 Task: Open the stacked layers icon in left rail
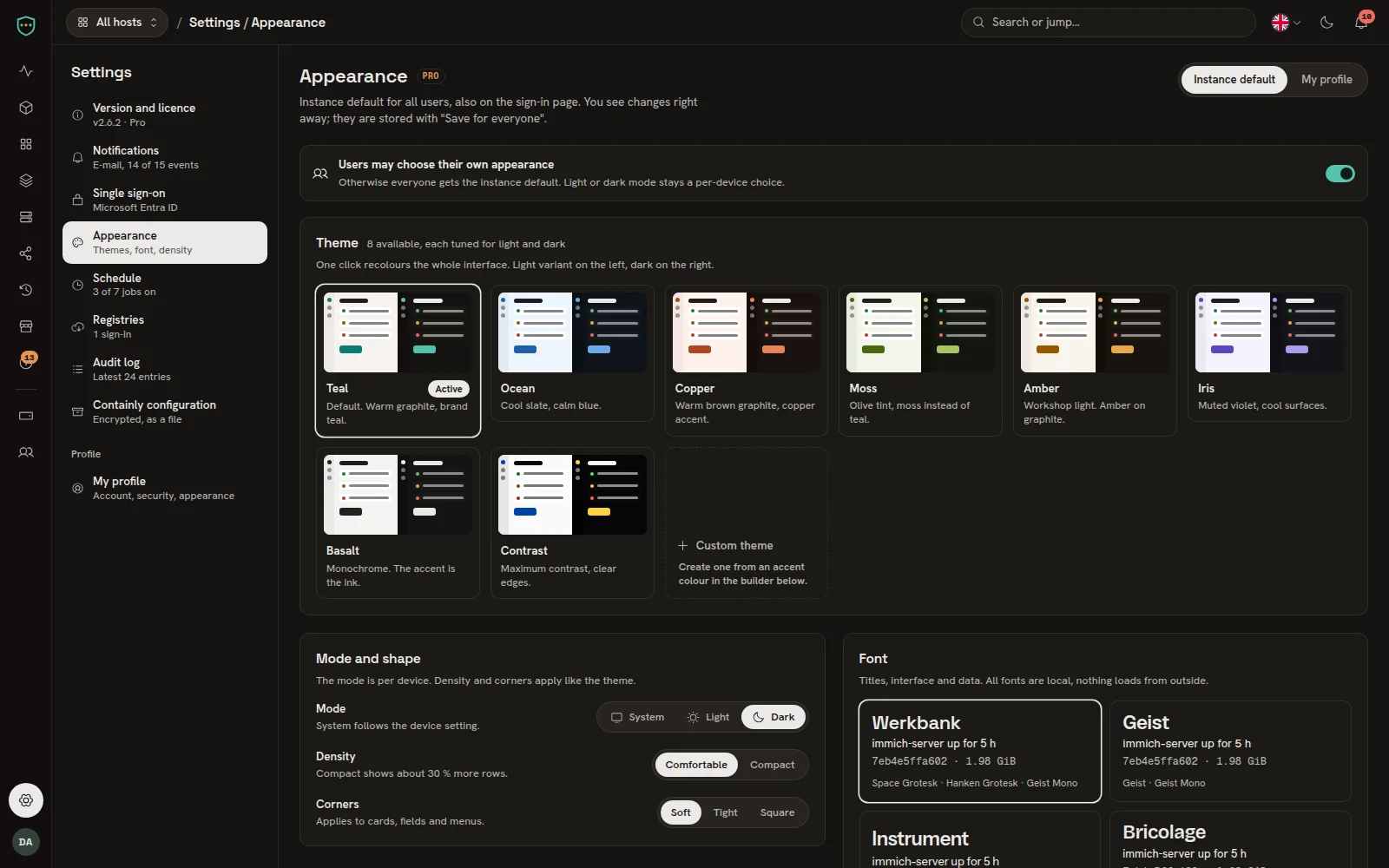point(26,181)
